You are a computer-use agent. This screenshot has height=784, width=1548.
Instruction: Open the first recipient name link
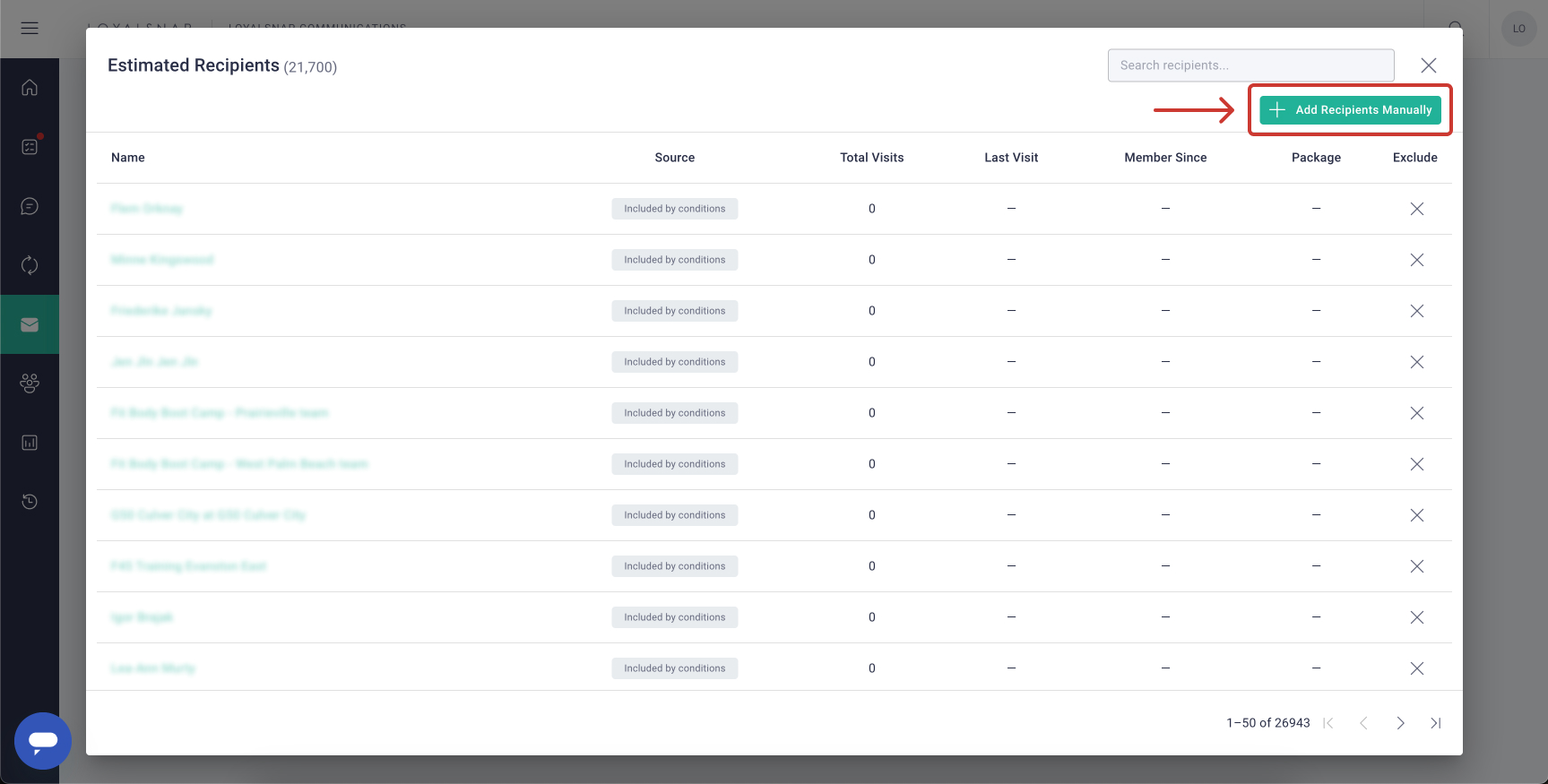pyautogui.click(x=147, y=209)
